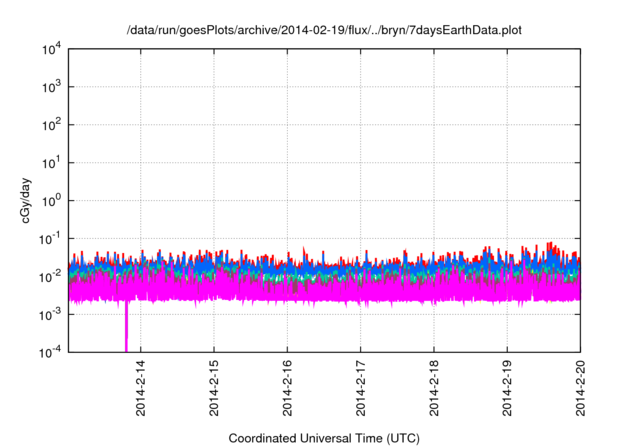Click the plot title file path text
Image resolution: width=640 pixels, height=448 pixels.
324,31
